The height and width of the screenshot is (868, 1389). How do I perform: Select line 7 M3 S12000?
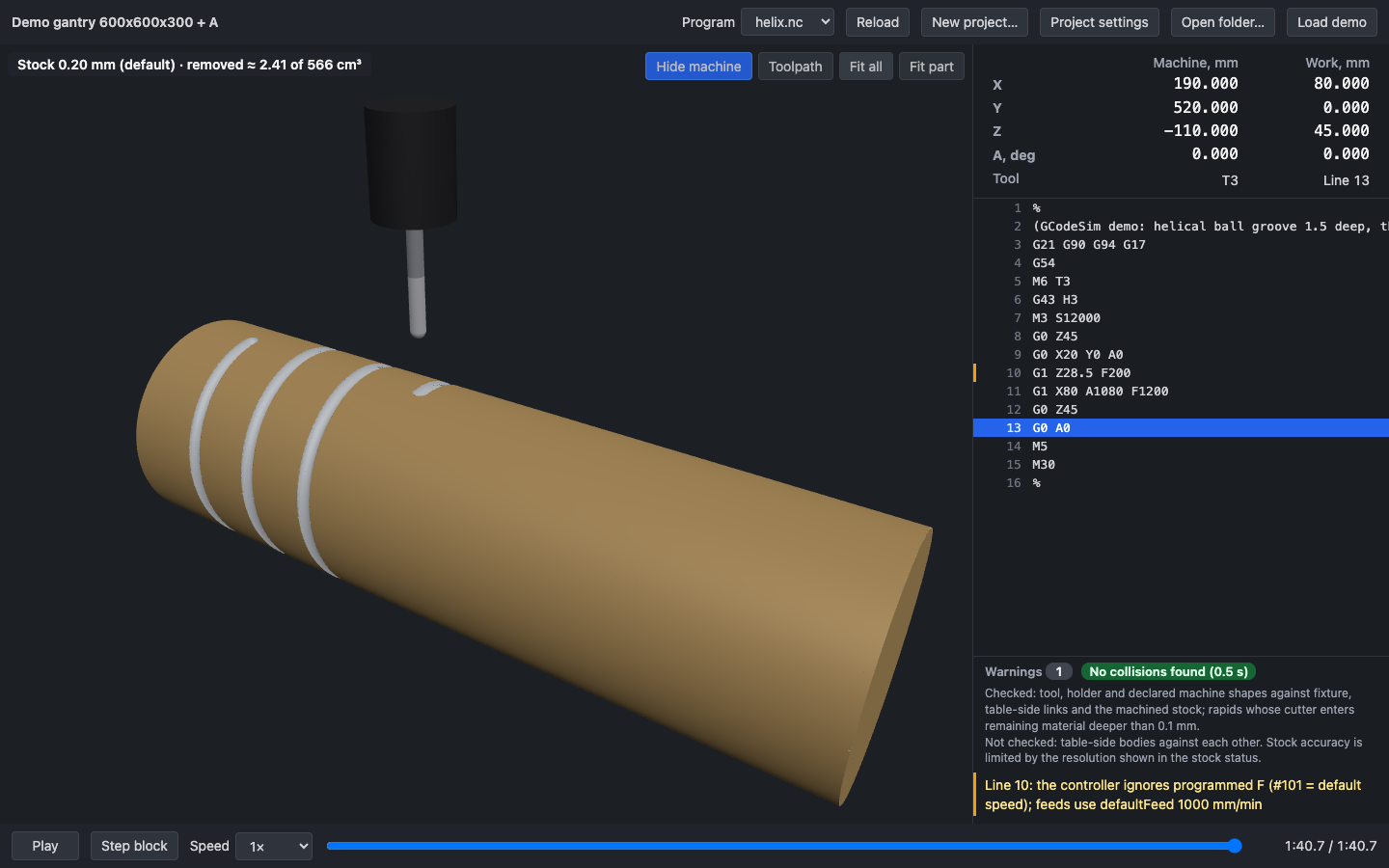pos(1181,318)
